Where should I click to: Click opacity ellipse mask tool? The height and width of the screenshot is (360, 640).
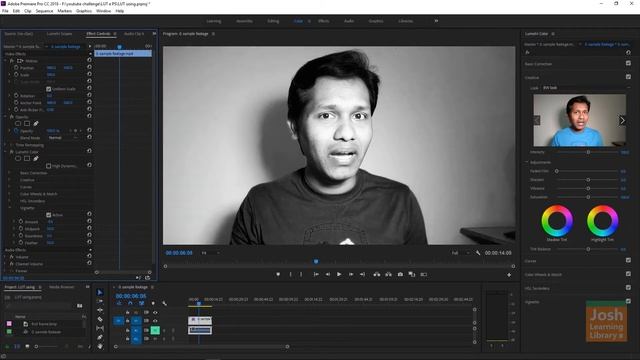coord(18,123)
